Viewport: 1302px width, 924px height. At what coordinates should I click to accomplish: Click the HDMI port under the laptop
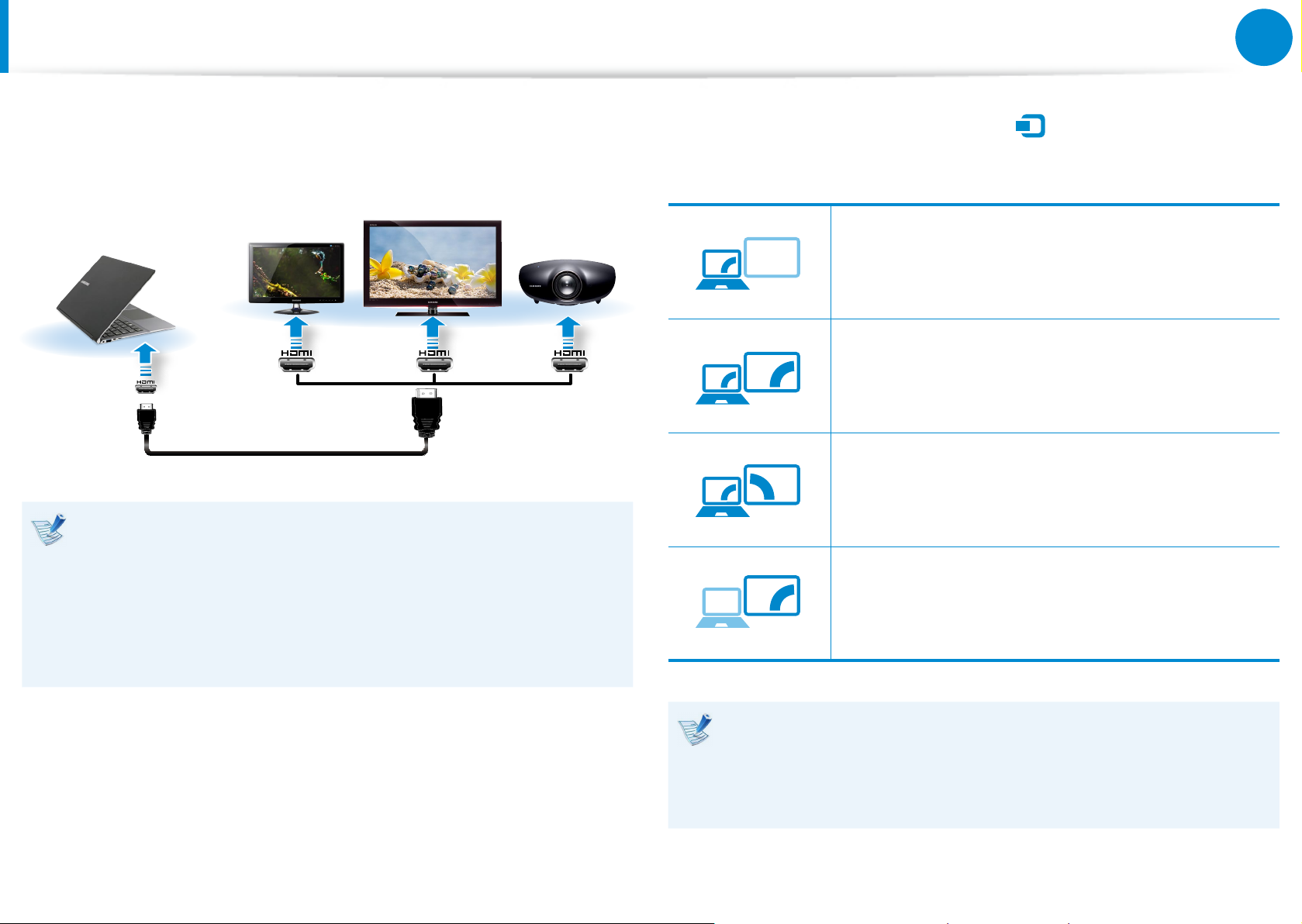coord(146,384)
